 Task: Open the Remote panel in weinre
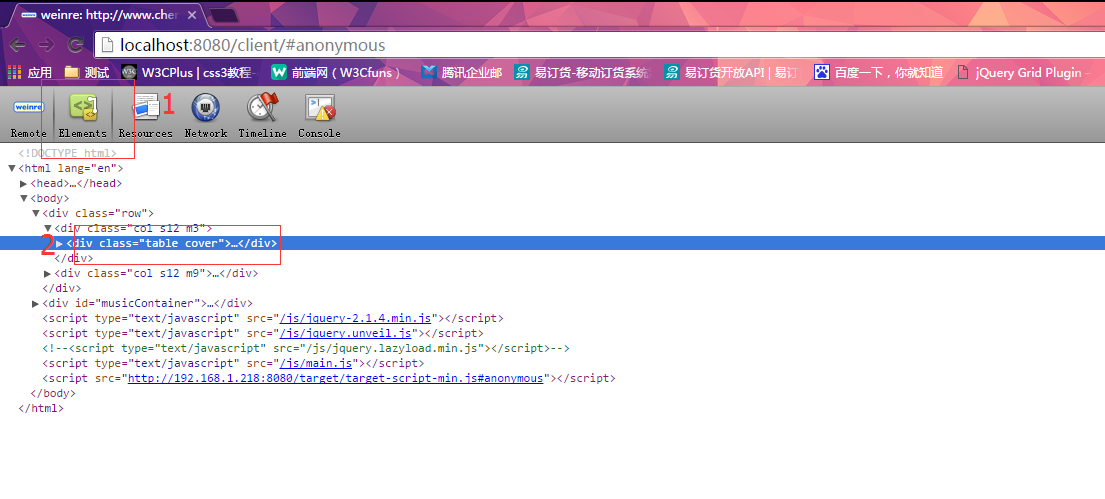(28, 115)
